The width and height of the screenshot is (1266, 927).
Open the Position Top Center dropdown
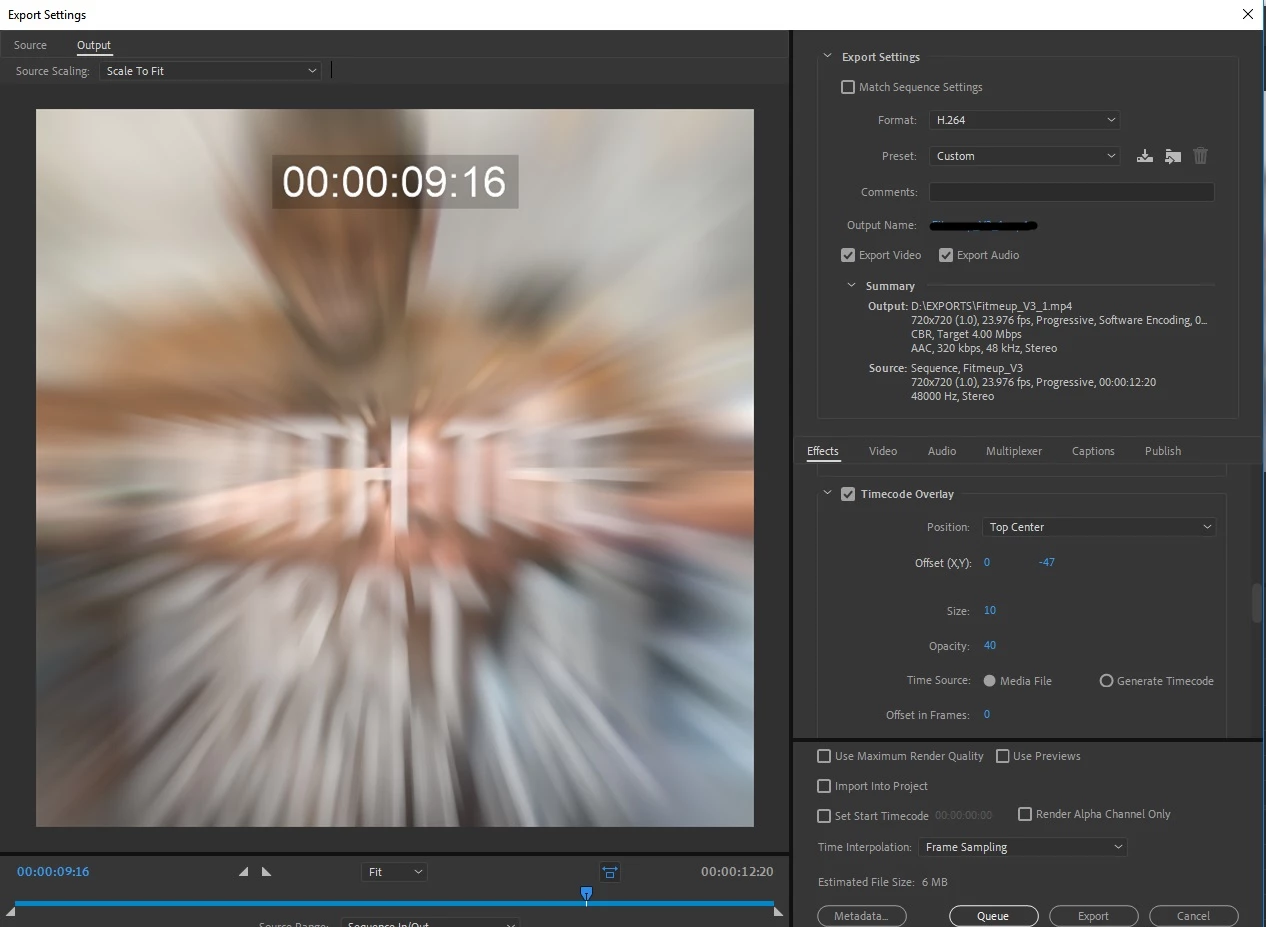tap(1099, 527)
